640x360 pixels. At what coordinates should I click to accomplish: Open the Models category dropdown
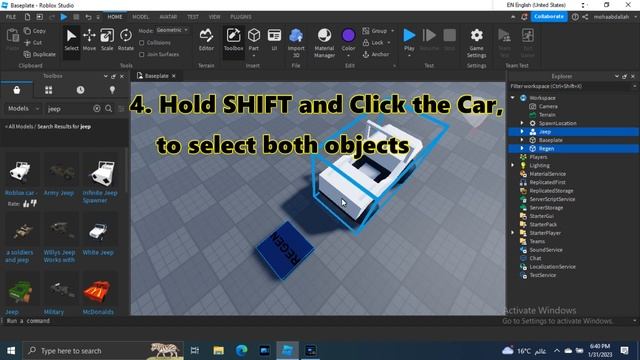23,109
